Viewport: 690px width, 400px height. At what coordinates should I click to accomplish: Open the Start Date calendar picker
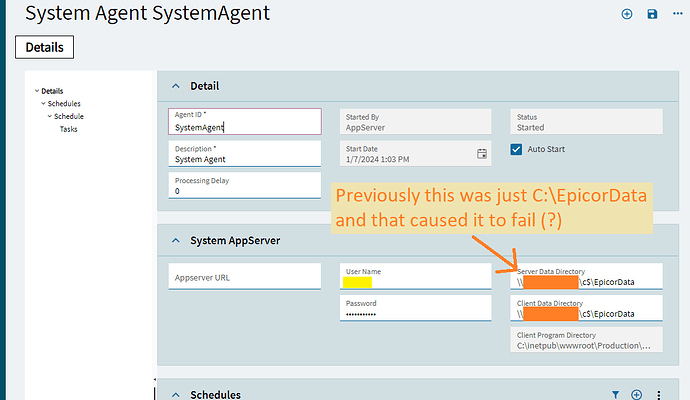[x=482, y=154]
